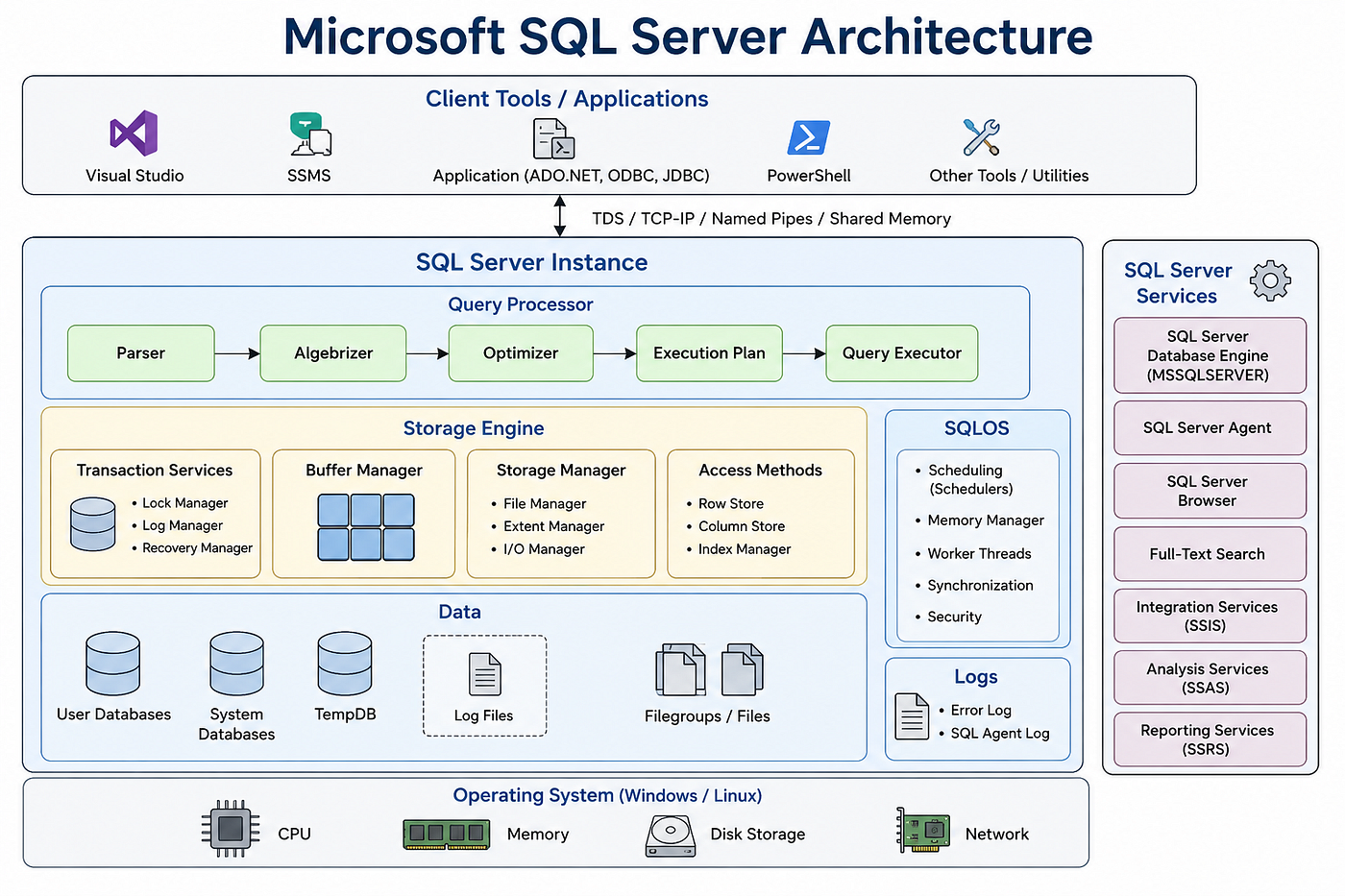Click the Transaction Services label

point(155,471)
